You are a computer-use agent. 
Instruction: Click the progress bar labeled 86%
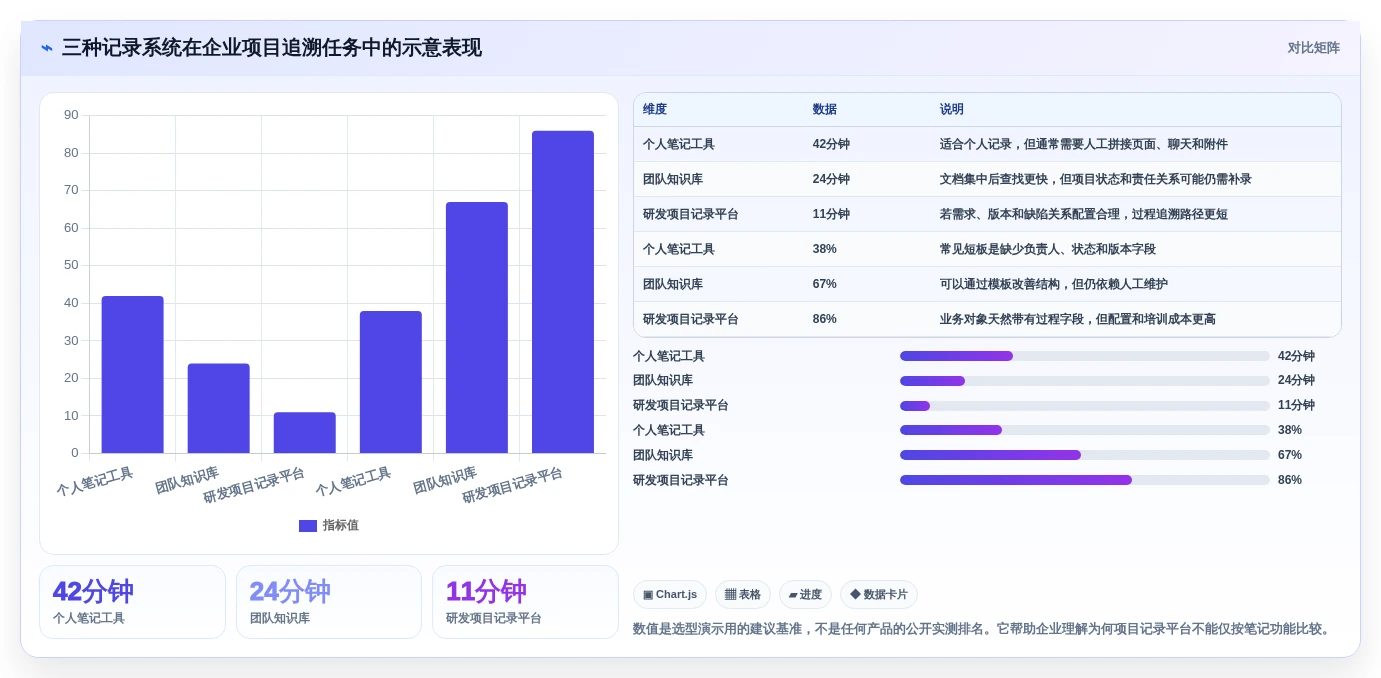1085,480
